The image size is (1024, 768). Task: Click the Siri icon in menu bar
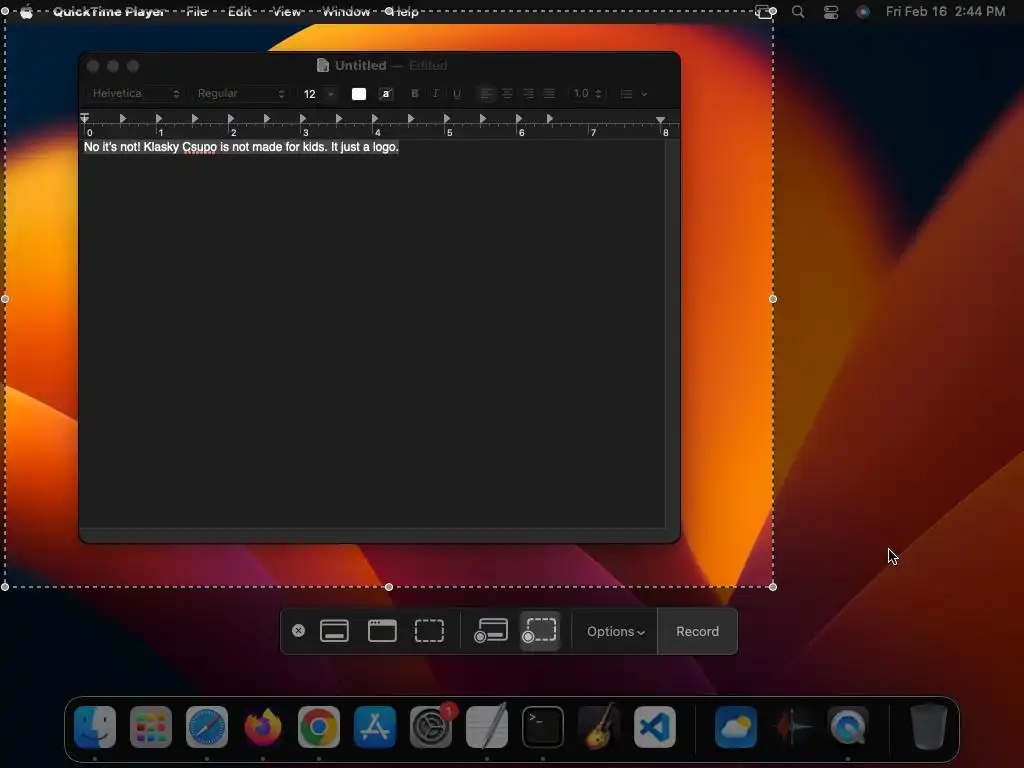click(863, 12)
